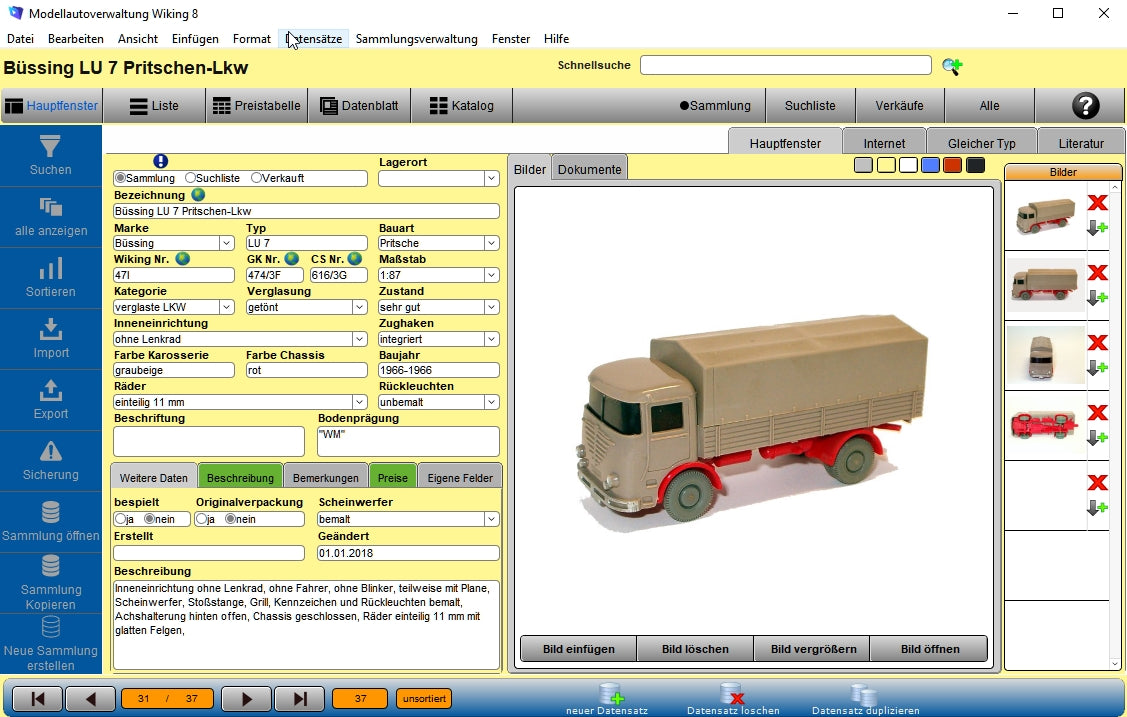Expand the Lagerort dropdown

pyautogui.click(x=491, y=179)
